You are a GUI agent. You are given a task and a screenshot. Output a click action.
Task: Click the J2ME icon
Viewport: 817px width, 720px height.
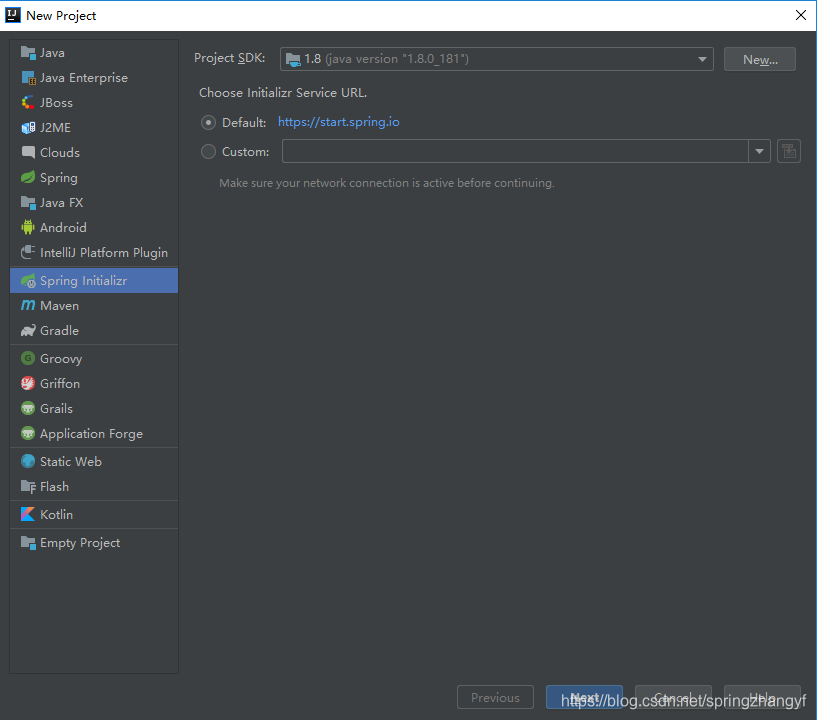pyautogui.click(x=28, y=128)
